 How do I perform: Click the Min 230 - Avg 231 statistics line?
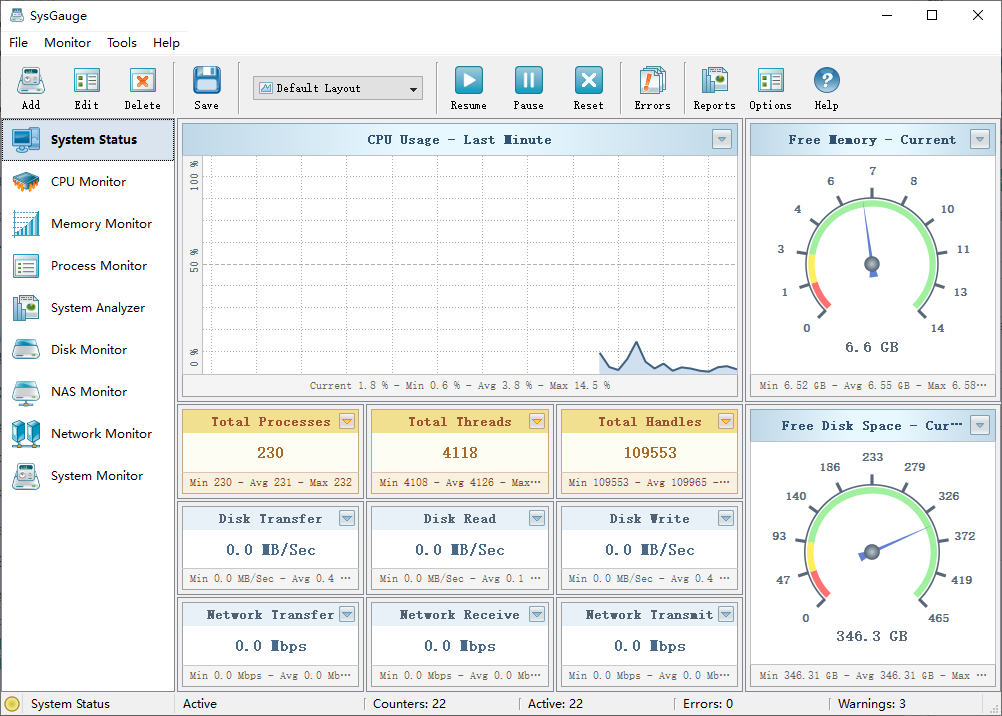click(x=270, y=483)
